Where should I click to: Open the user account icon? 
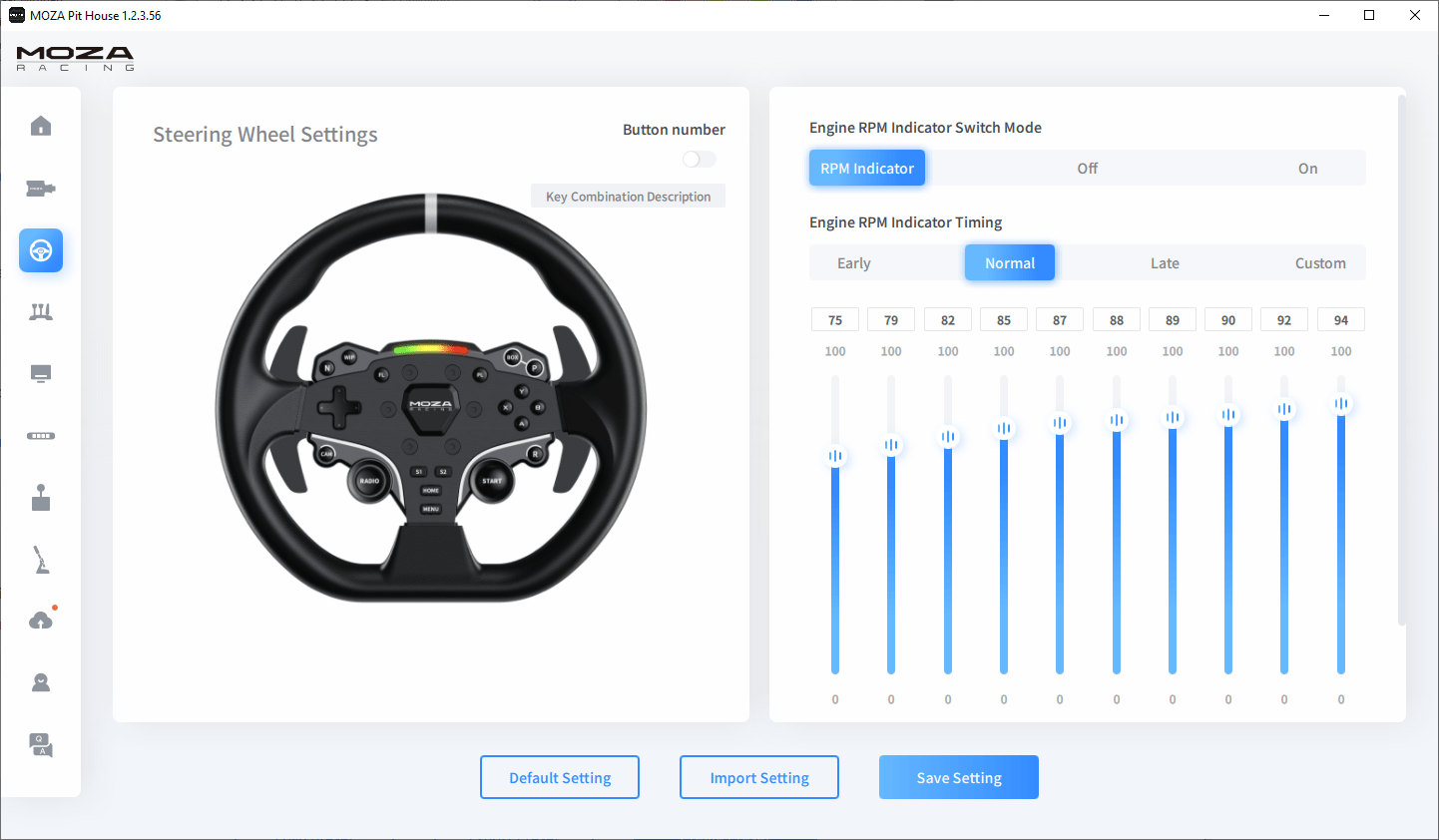point(41,682)
